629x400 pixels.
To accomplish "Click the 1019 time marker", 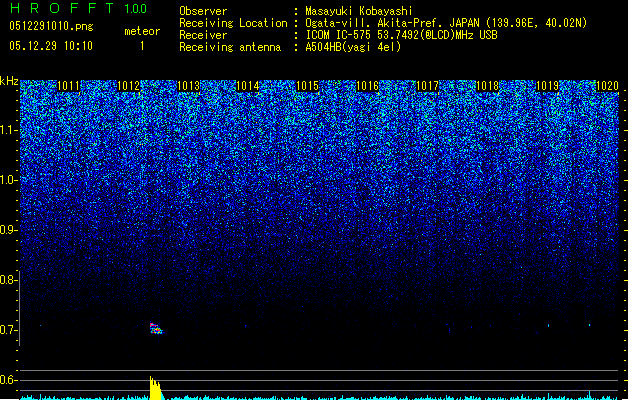I will click(x=547, y=86).
